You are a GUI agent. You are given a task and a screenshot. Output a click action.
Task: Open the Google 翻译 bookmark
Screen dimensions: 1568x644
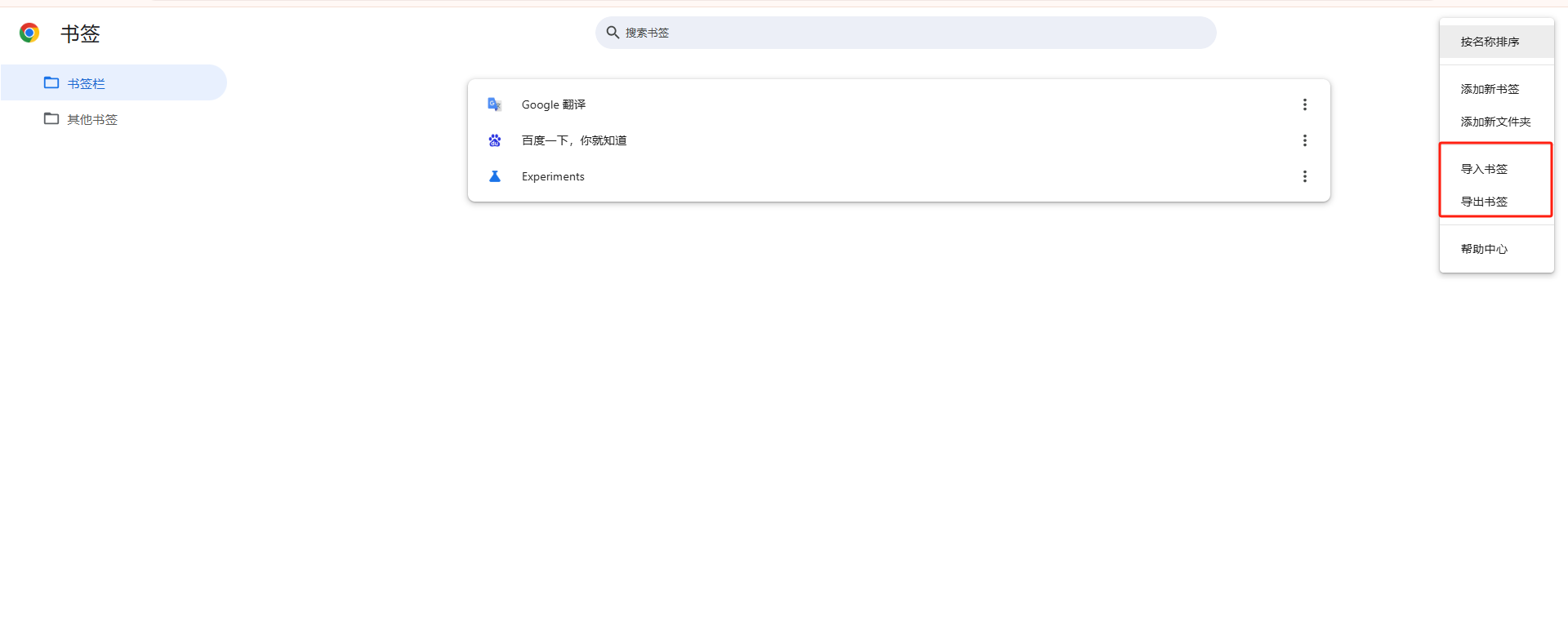coord(898,104)
